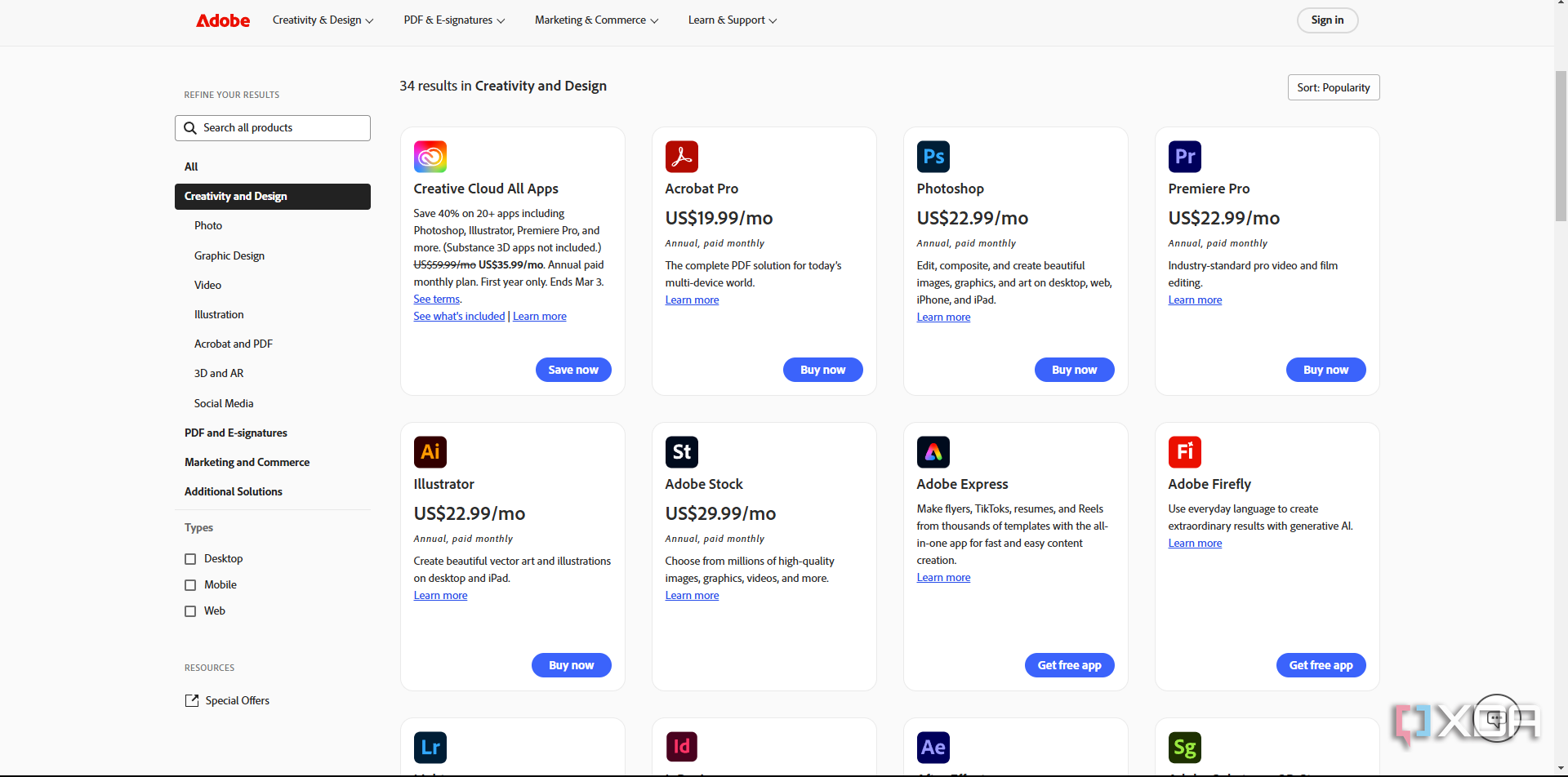Open the Sort: Popularity selector
1568x777 pixels.
(1333, 87)
